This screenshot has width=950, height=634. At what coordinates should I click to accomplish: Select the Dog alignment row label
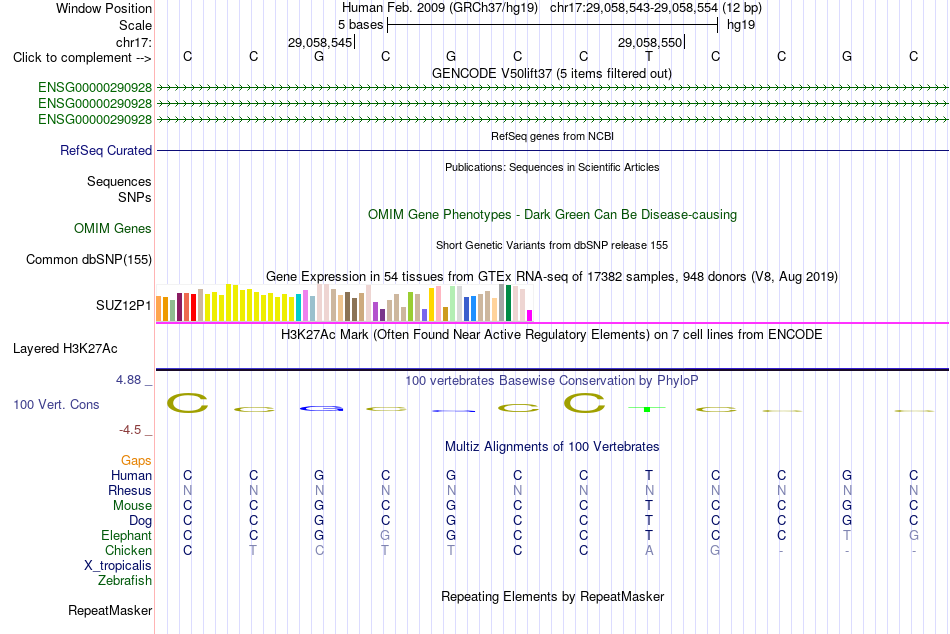141,521
